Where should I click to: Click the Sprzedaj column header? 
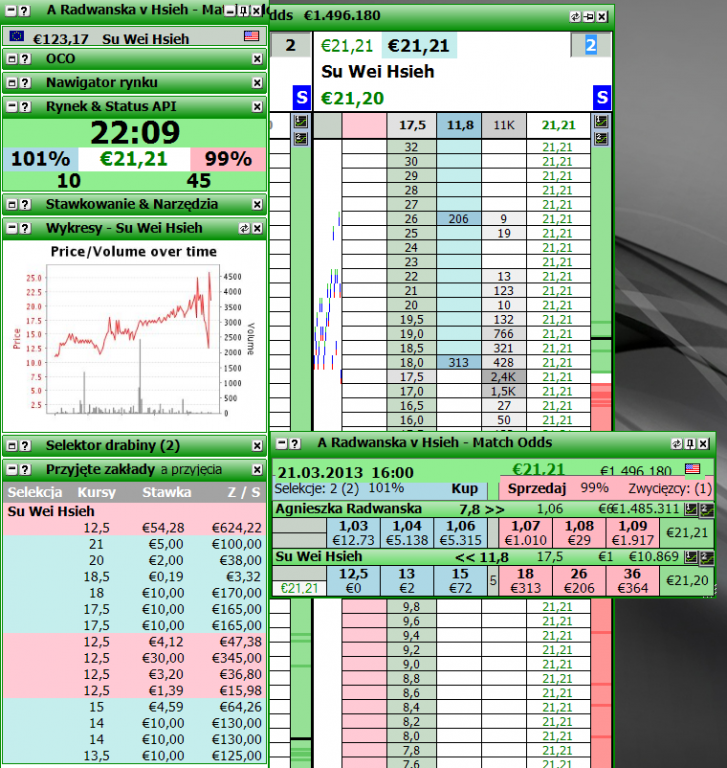pyautogui.click(x=537, y=488)
